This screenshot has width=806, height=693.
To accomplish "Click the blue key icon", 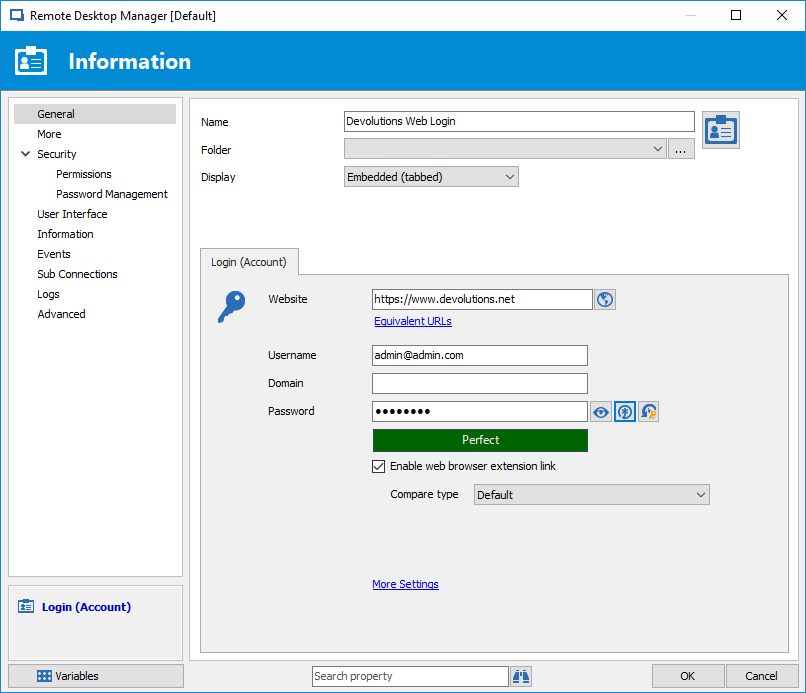I will pos(230,307).
